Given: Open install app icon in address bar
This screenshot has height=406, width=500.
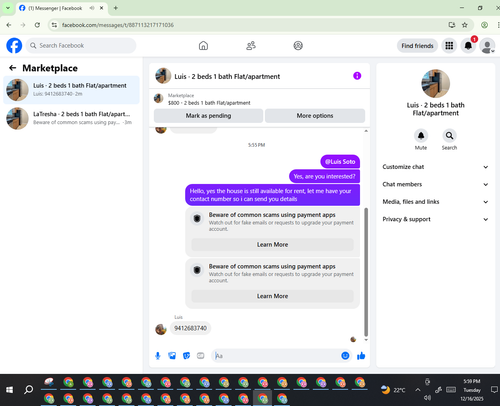Looking at the screenshot, I should [x=452, y=25].
